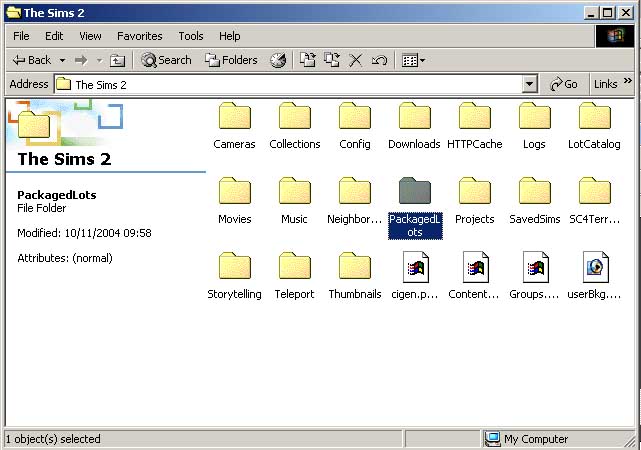The height and width of the screenshot is (450, 641).
Task: Select the Projects folder
Action: pyautogui.click(x=474, y=201)
